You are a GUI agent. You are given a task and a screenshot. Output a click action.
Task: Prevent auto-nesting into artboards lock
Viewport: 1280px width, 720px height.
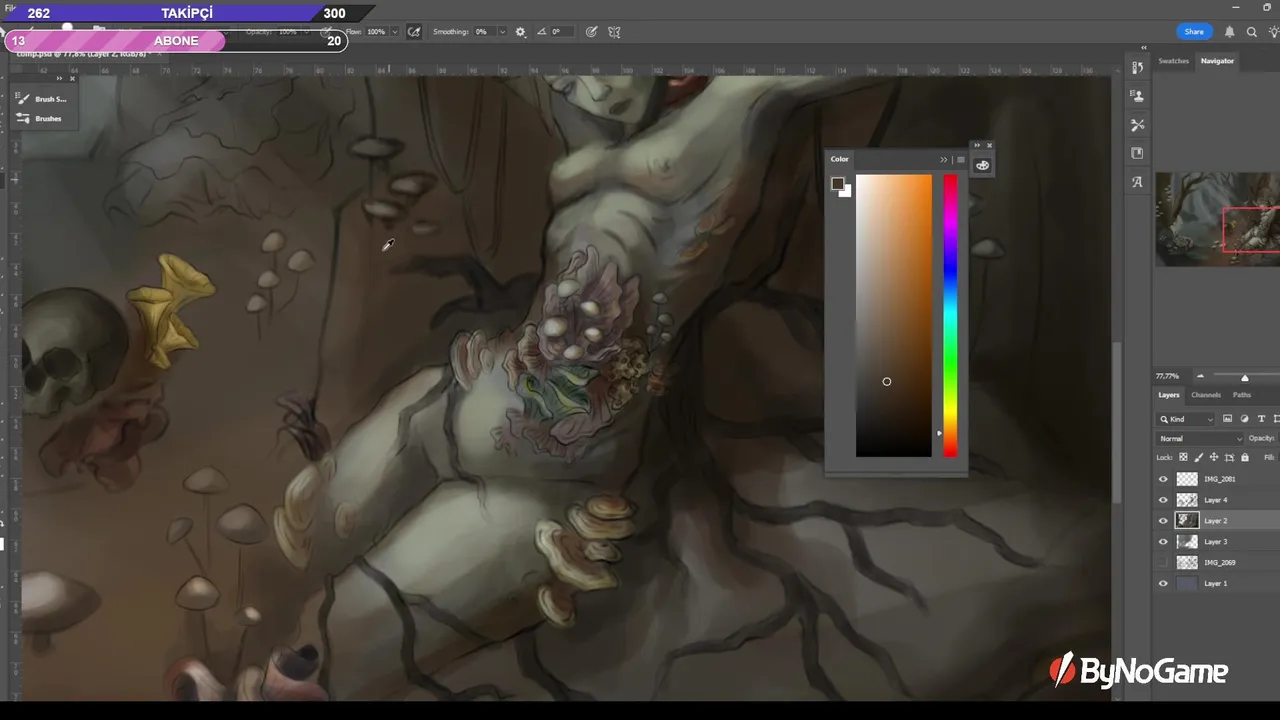[x=1229, y=457]
